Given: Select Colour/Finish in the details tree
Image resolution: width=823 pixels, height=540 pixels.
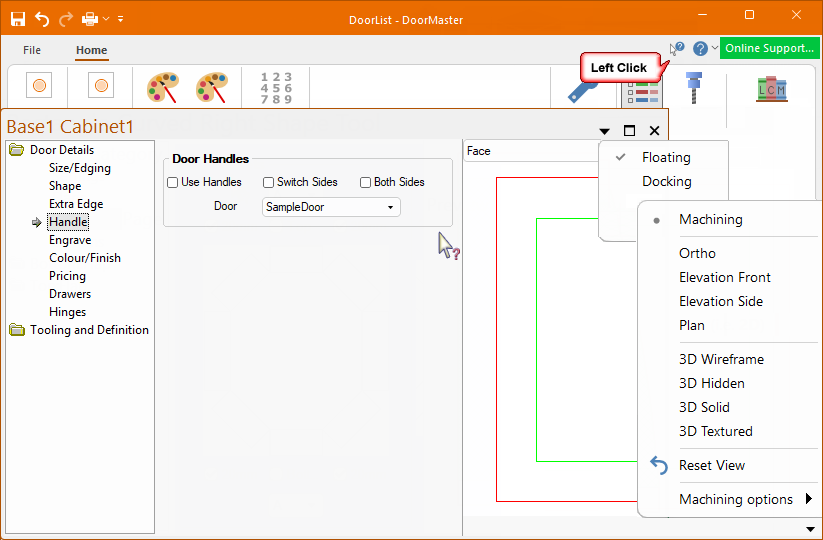Looking at the screenshot, I should (85, 258).
